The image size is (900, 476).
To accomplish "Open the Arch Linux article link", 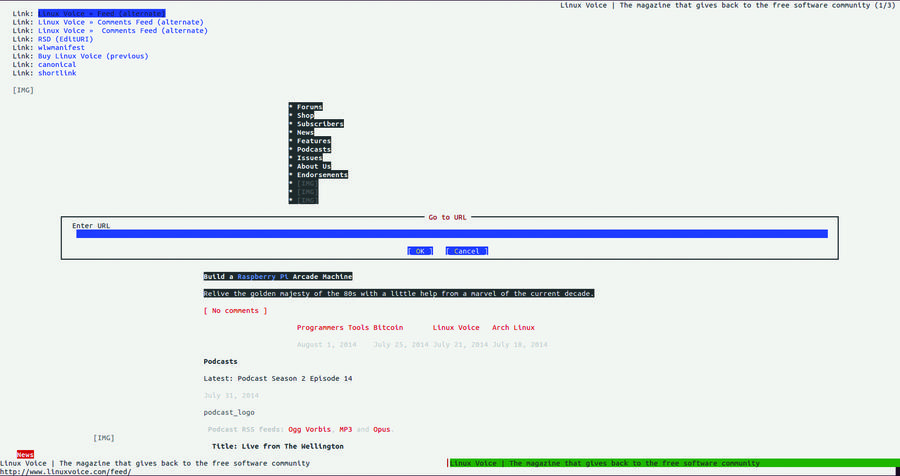I will click(513, 327).
